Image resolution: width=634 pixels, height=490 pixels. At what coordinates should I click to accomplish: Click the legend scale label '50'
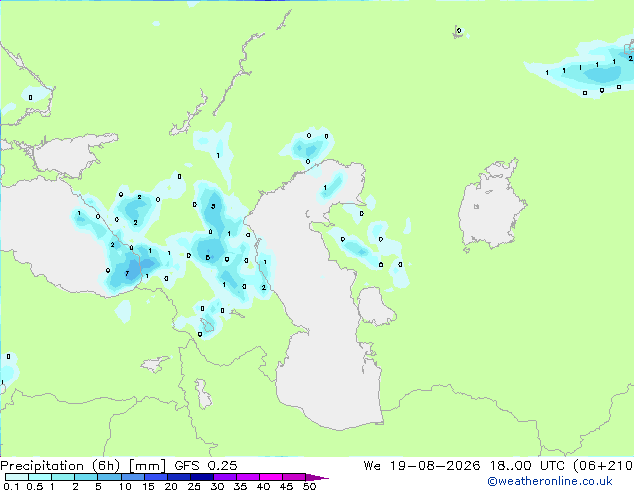[x=310, y=486]
